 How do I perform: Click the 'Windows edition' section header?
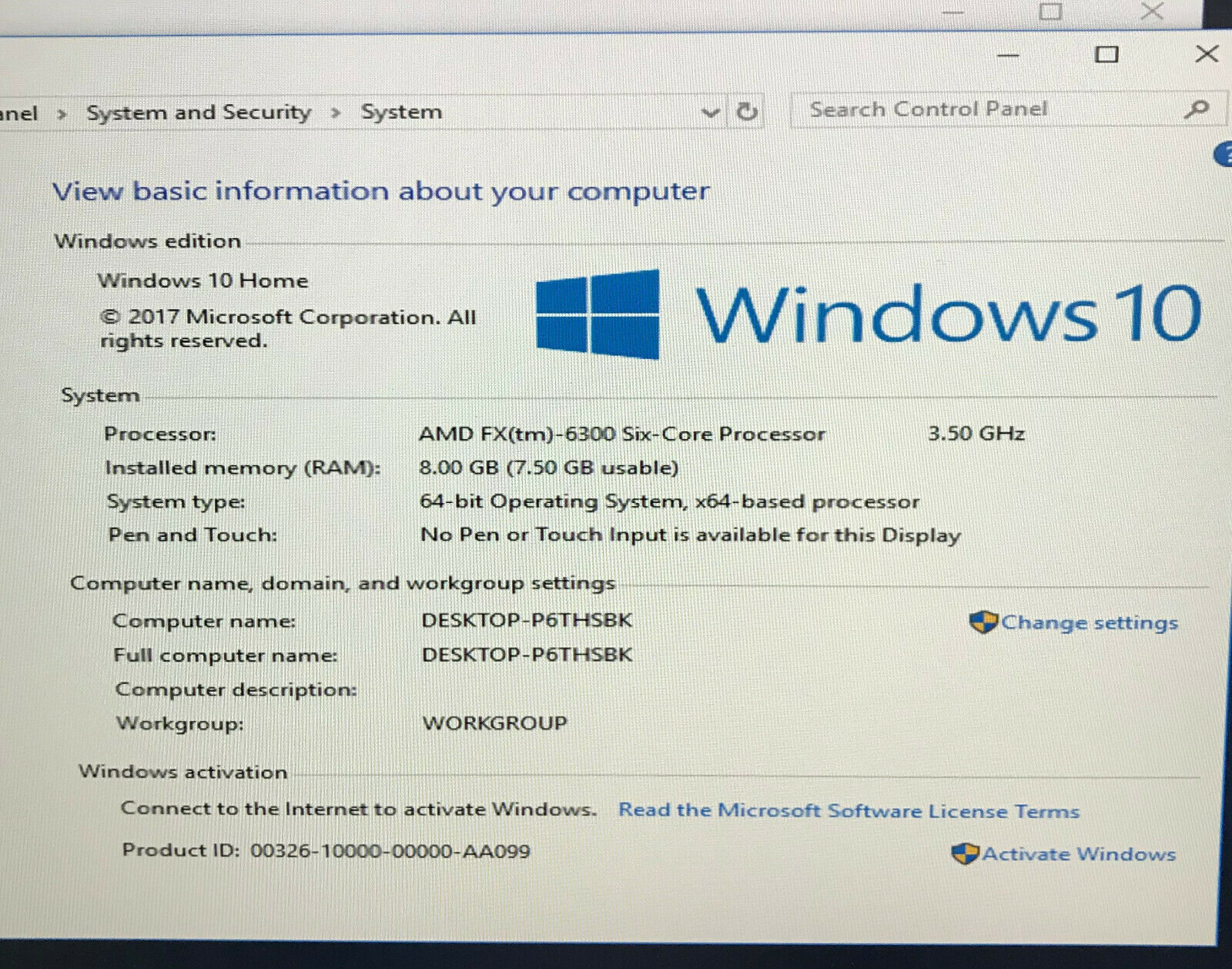point(147,241)
